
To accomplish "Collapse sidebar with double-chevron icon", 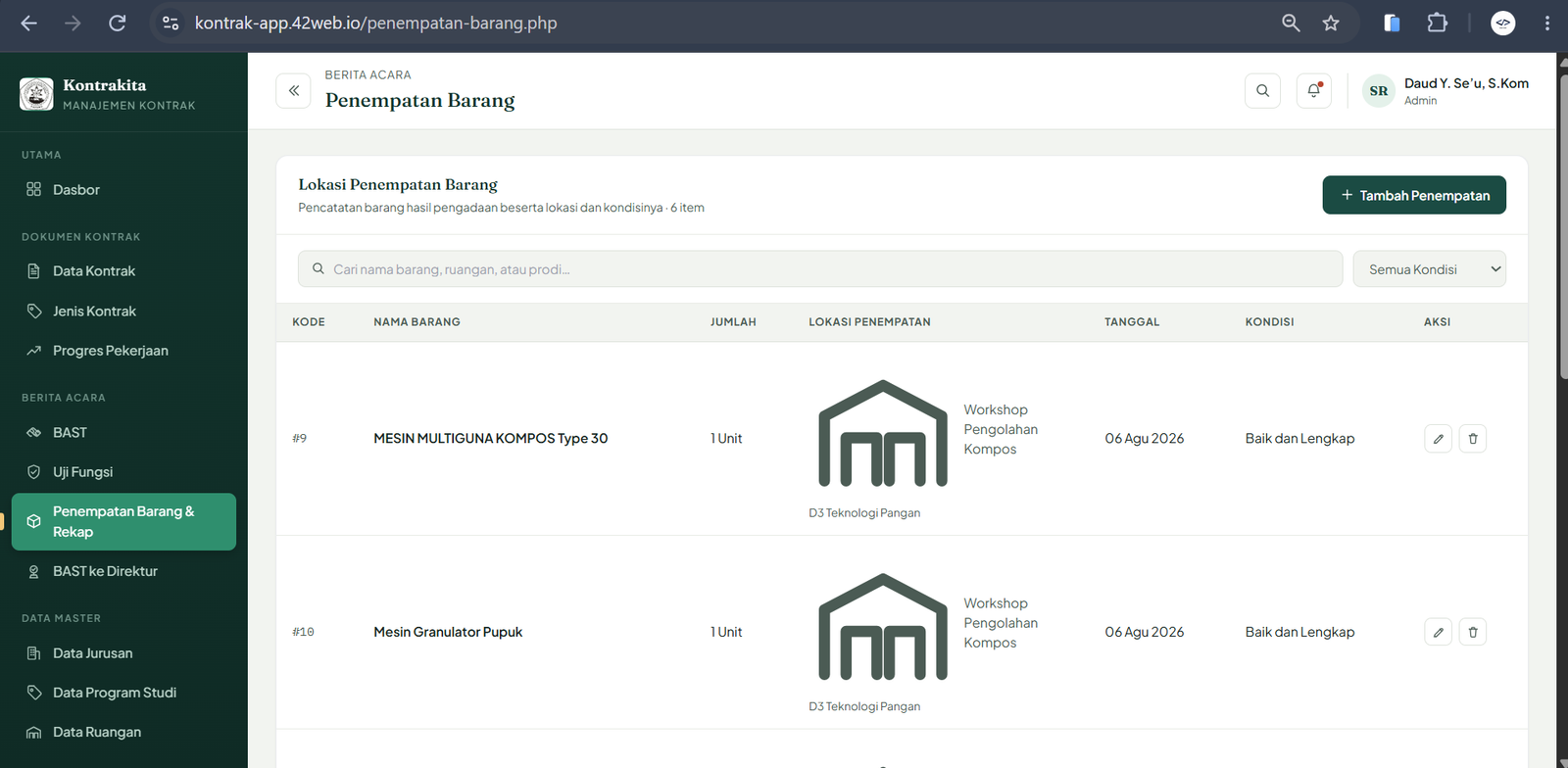I will (x=293, y=90).
